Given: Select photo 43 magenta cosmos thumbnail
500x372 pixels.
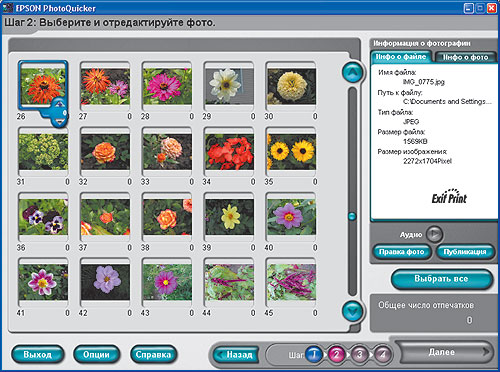Looking at the screenshot, I should pyautogui.click(x=167, y=283).
